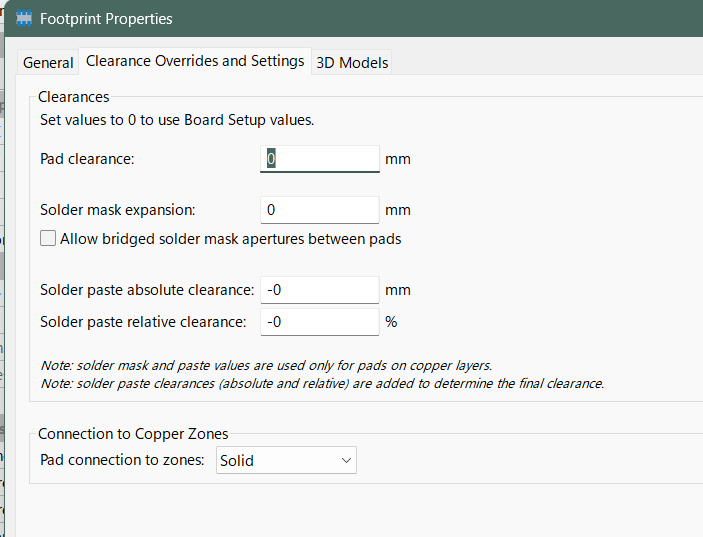Click the percent unit beside relative clearance
Image resolution: width=703 pixels, height=537 pixels.
[x=391, y=322]
